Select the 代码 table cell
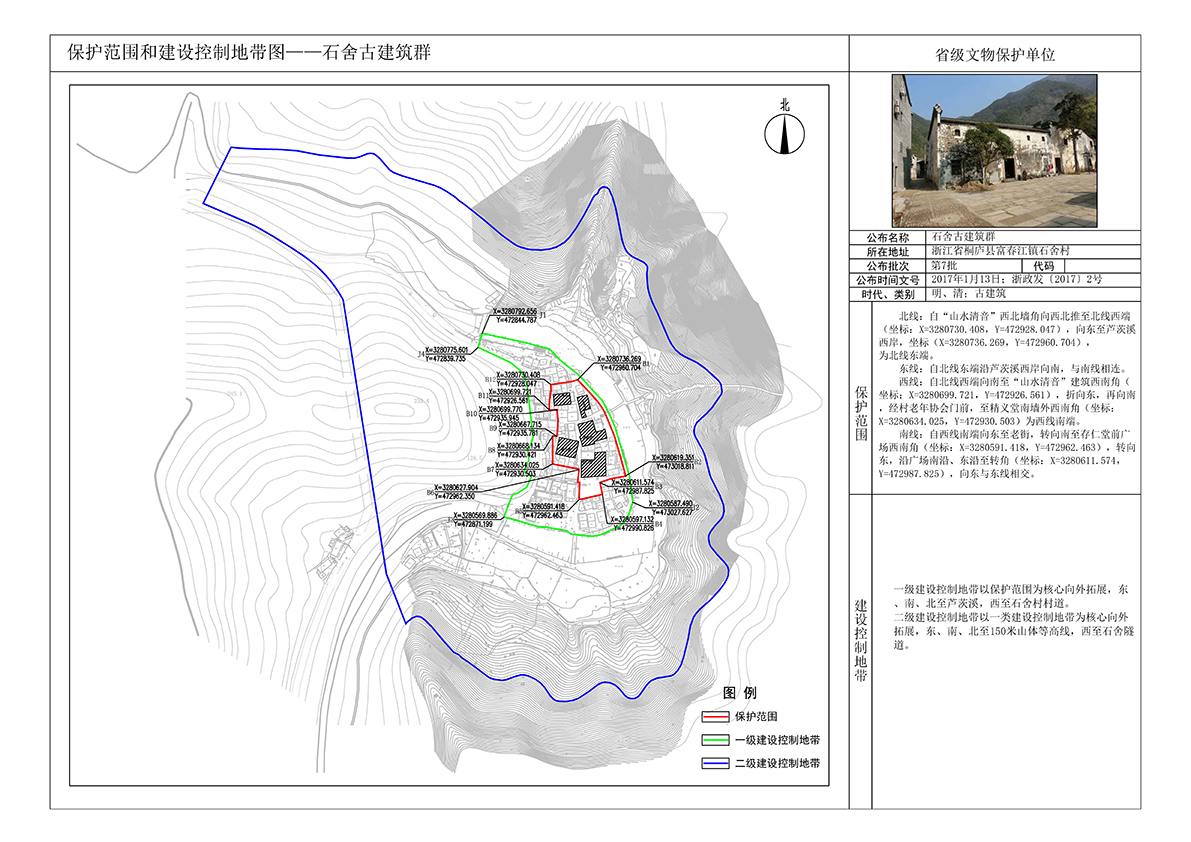 click(x=1043, y=266)
